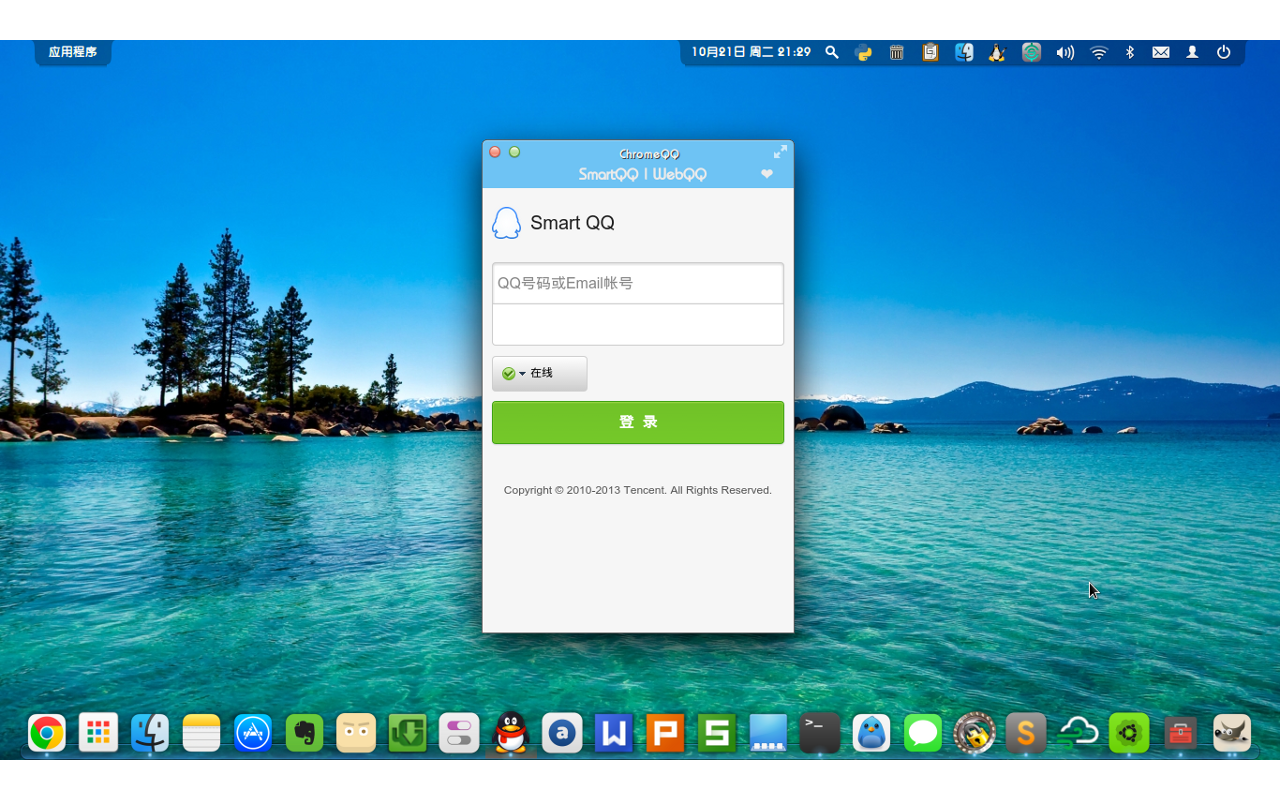This screenshot has width=1280, height=800.
Task: Open the round 'a' icon in dock
Action: 562,733
